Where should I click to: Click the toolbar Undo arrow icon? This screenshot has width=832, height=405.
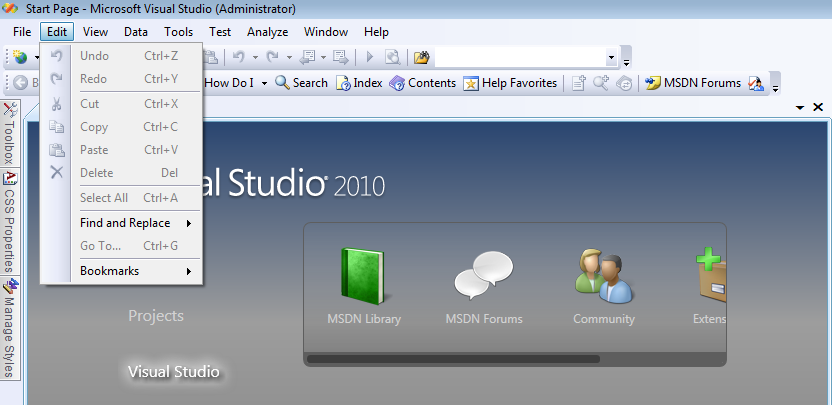(x=239, y=57)
